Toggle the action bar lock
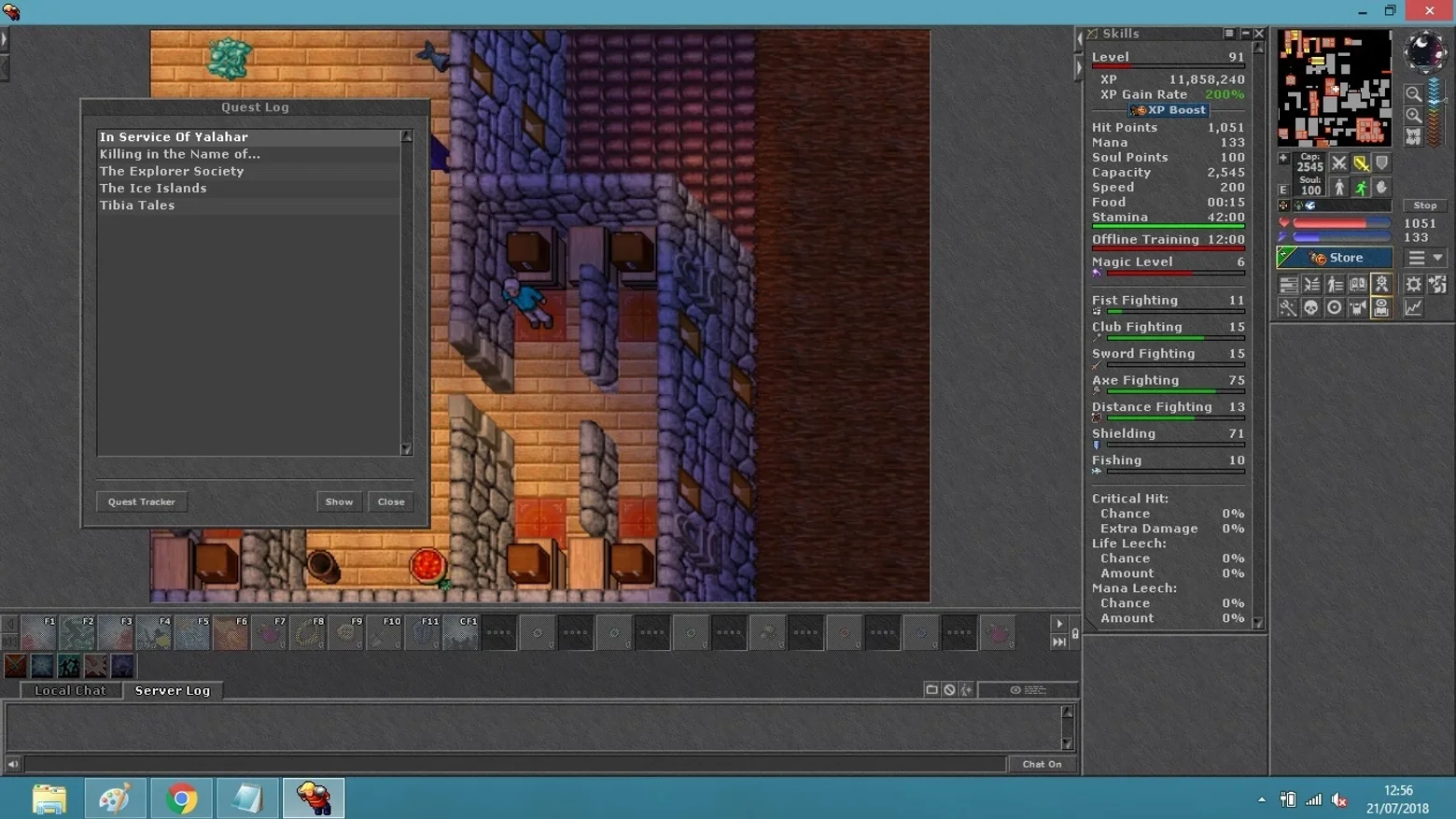This screenshot has height=819, width=1456. pos(1075,634)
